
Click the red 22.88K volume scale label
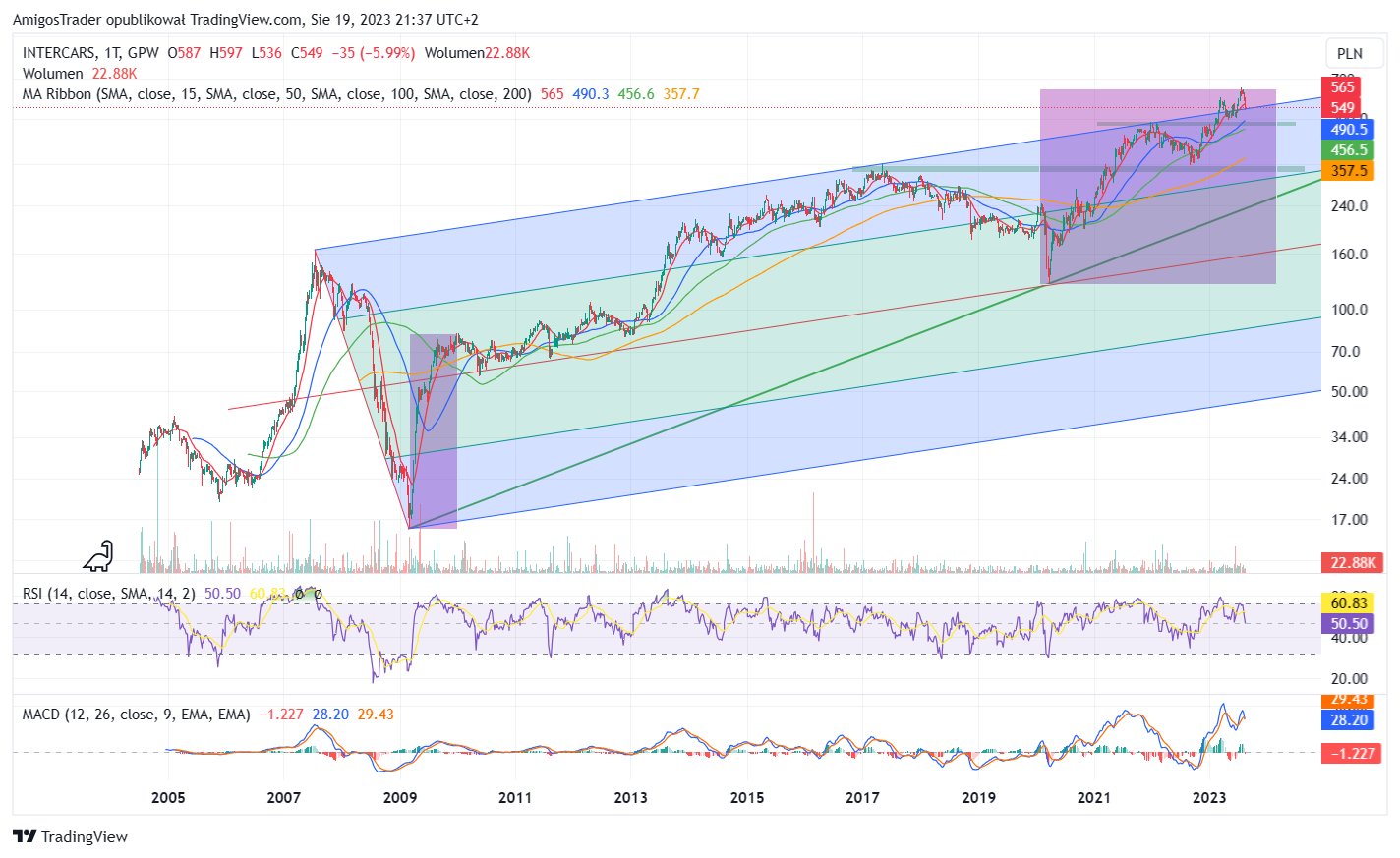pos(1353,563)
